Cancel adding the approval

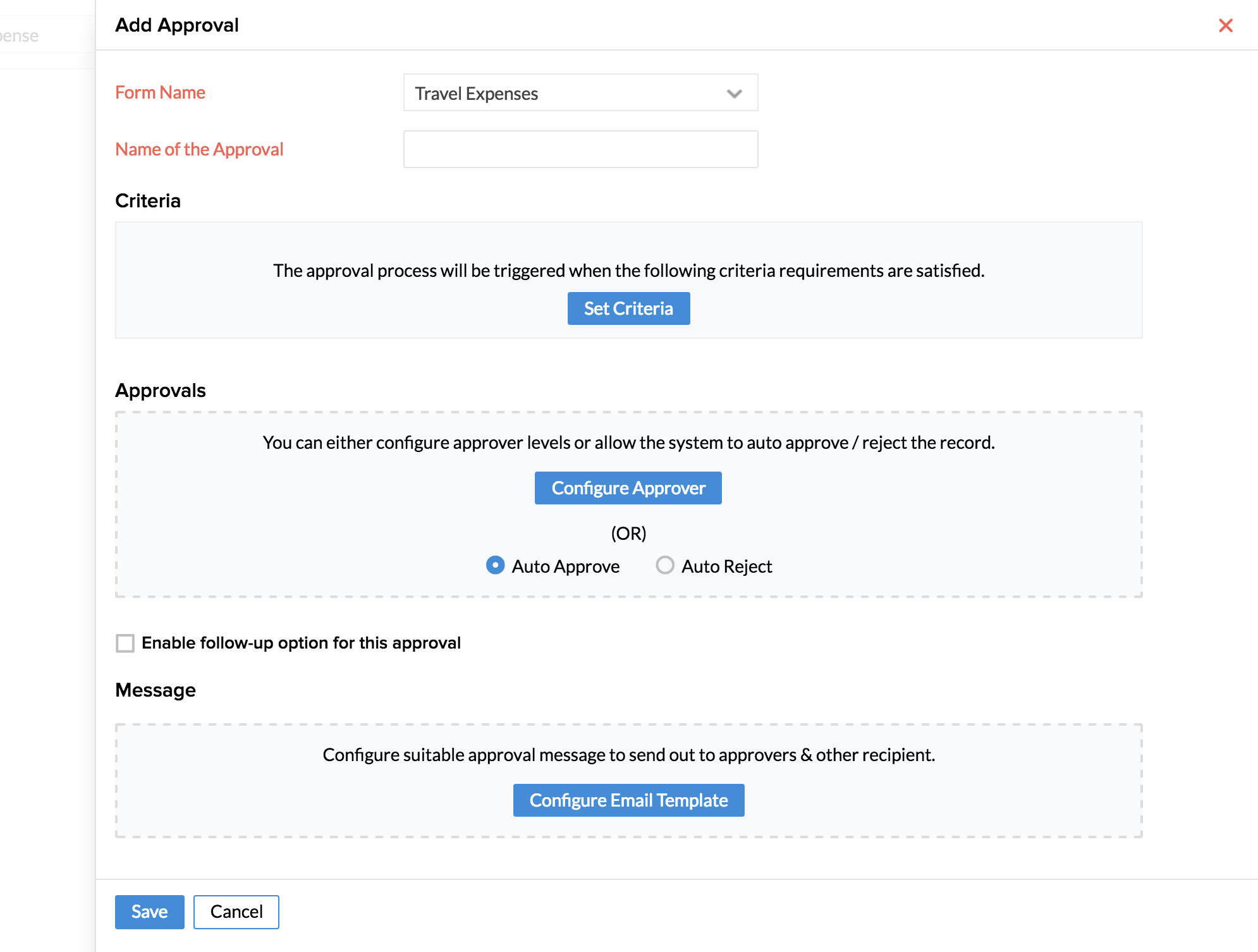[236, 912]
